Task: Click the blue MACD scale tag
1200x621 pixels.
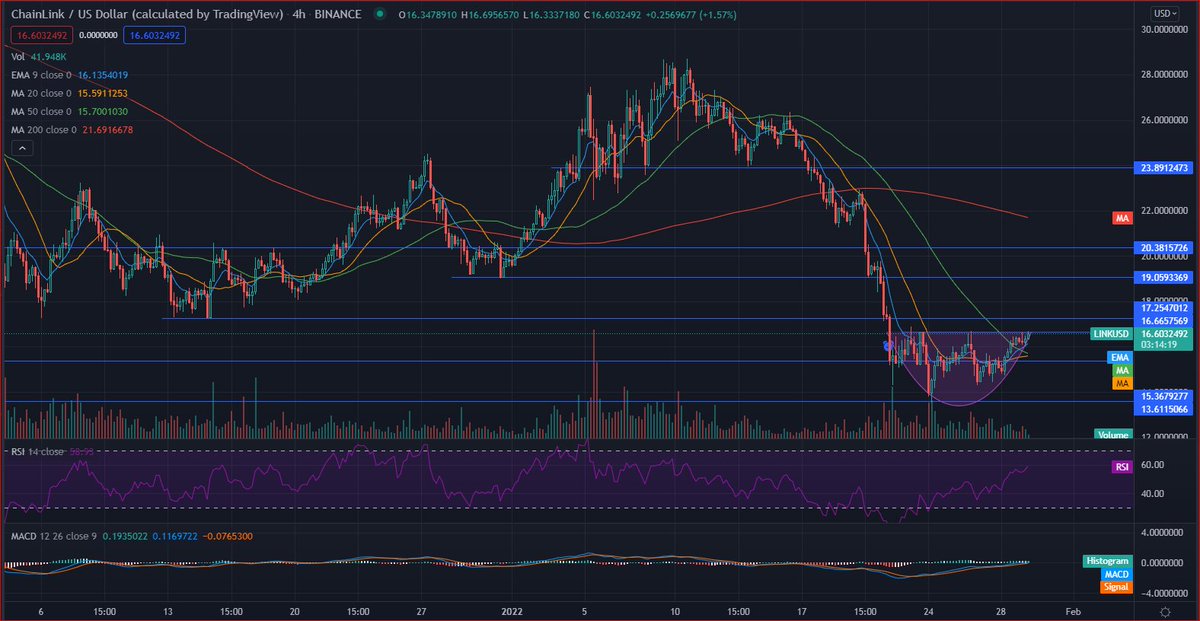Action: click(1116, 575)
